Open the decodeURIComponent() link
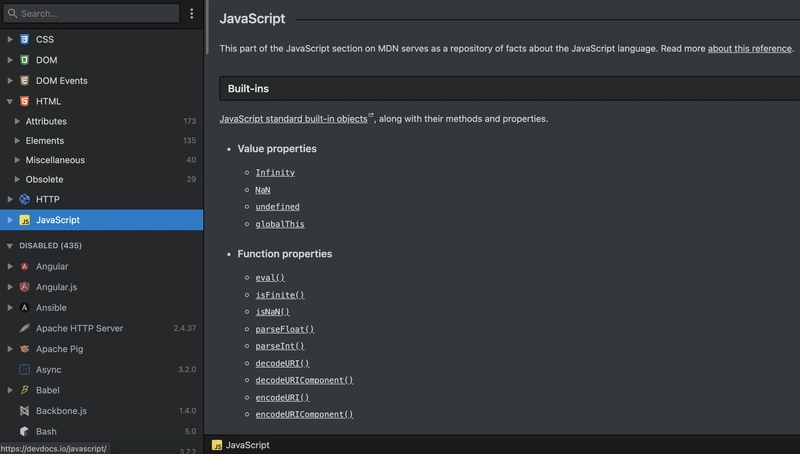The width and height of the screenshot is (800, 454). pyautogui.click(x=304, y=380)
